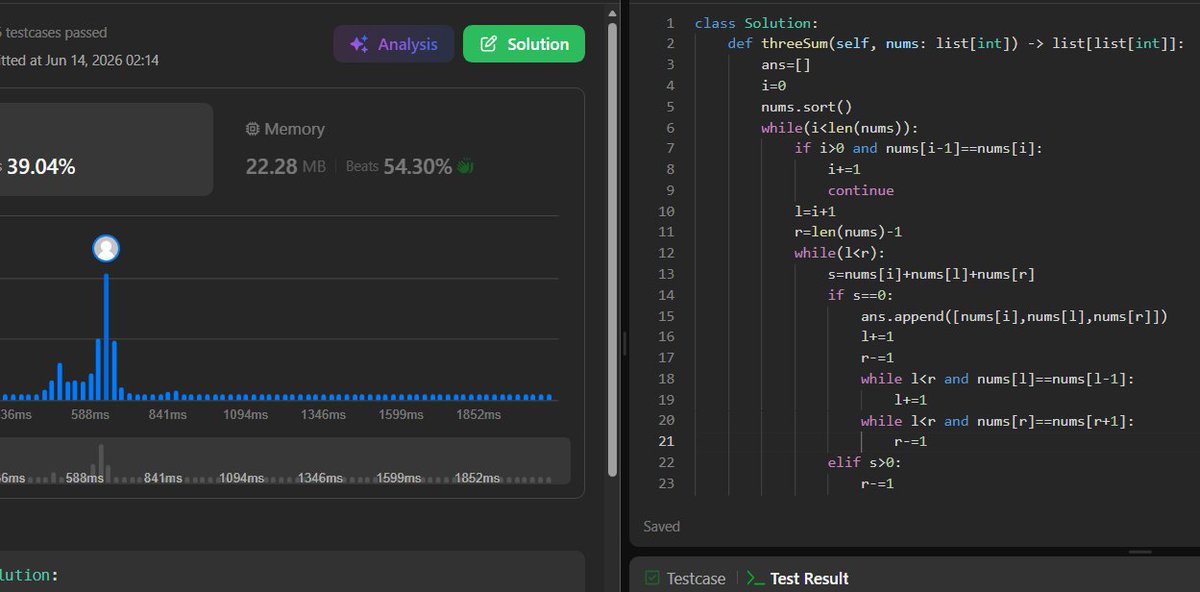
Task: Click 'if s==0:' on line 14
Action: pos(860,295)
